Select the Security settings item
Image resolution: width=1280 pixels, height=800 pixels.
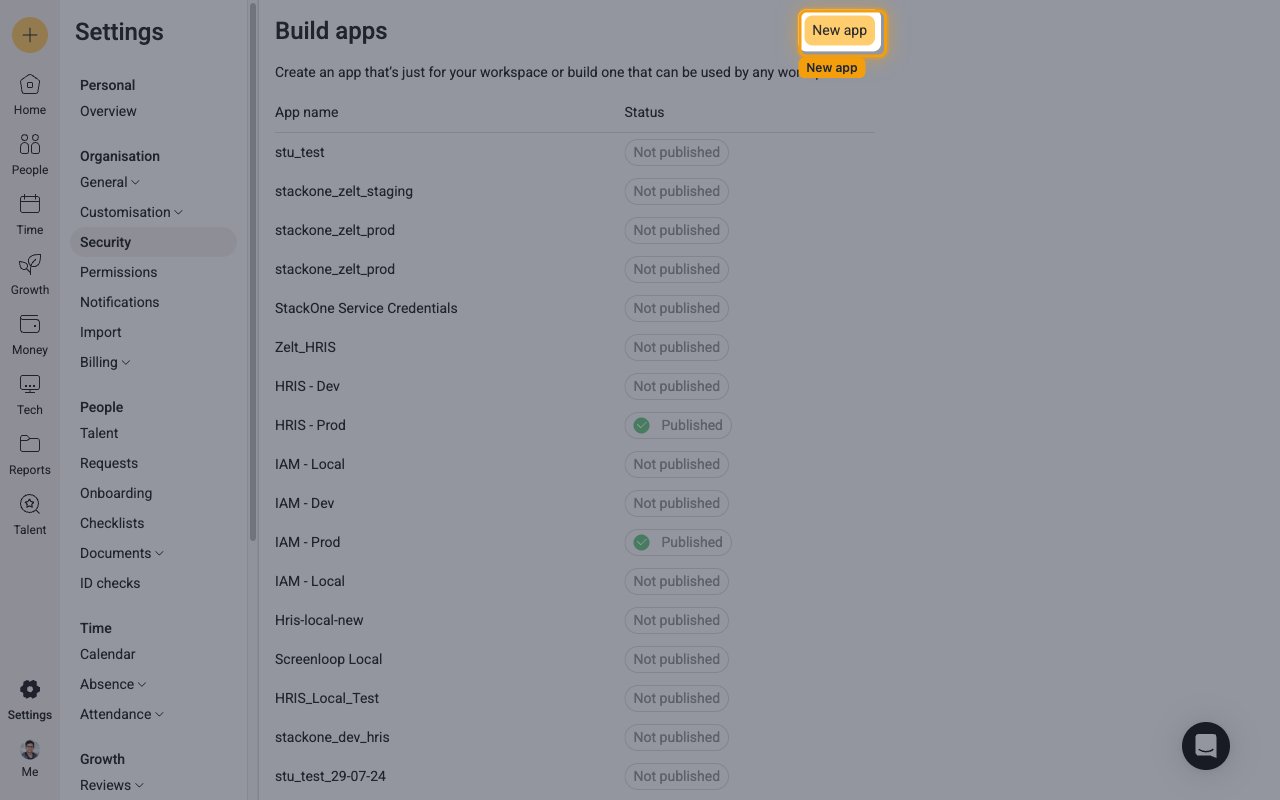click(153, 242)
